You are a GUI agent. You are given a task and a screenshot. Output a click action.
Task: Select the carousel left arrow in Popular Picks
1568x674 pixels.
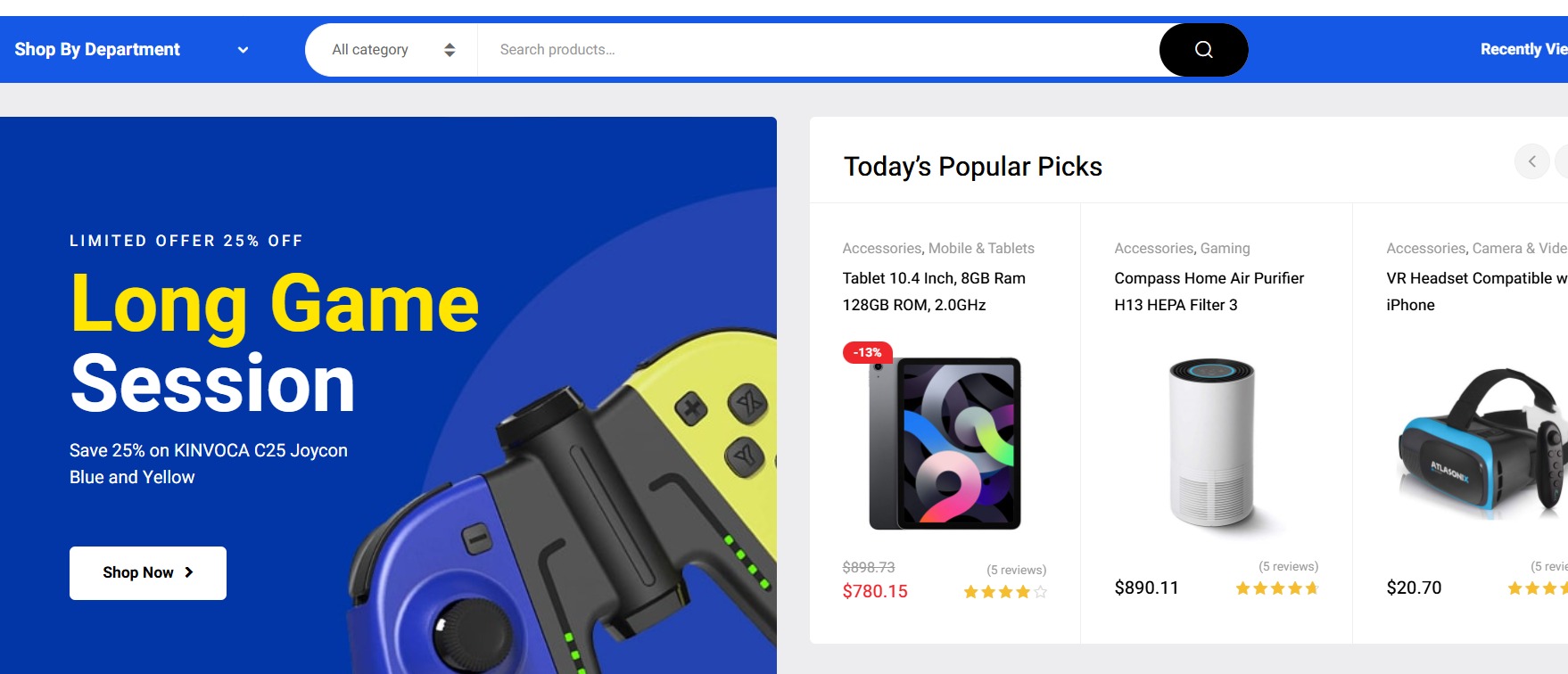coord(1532,161)
